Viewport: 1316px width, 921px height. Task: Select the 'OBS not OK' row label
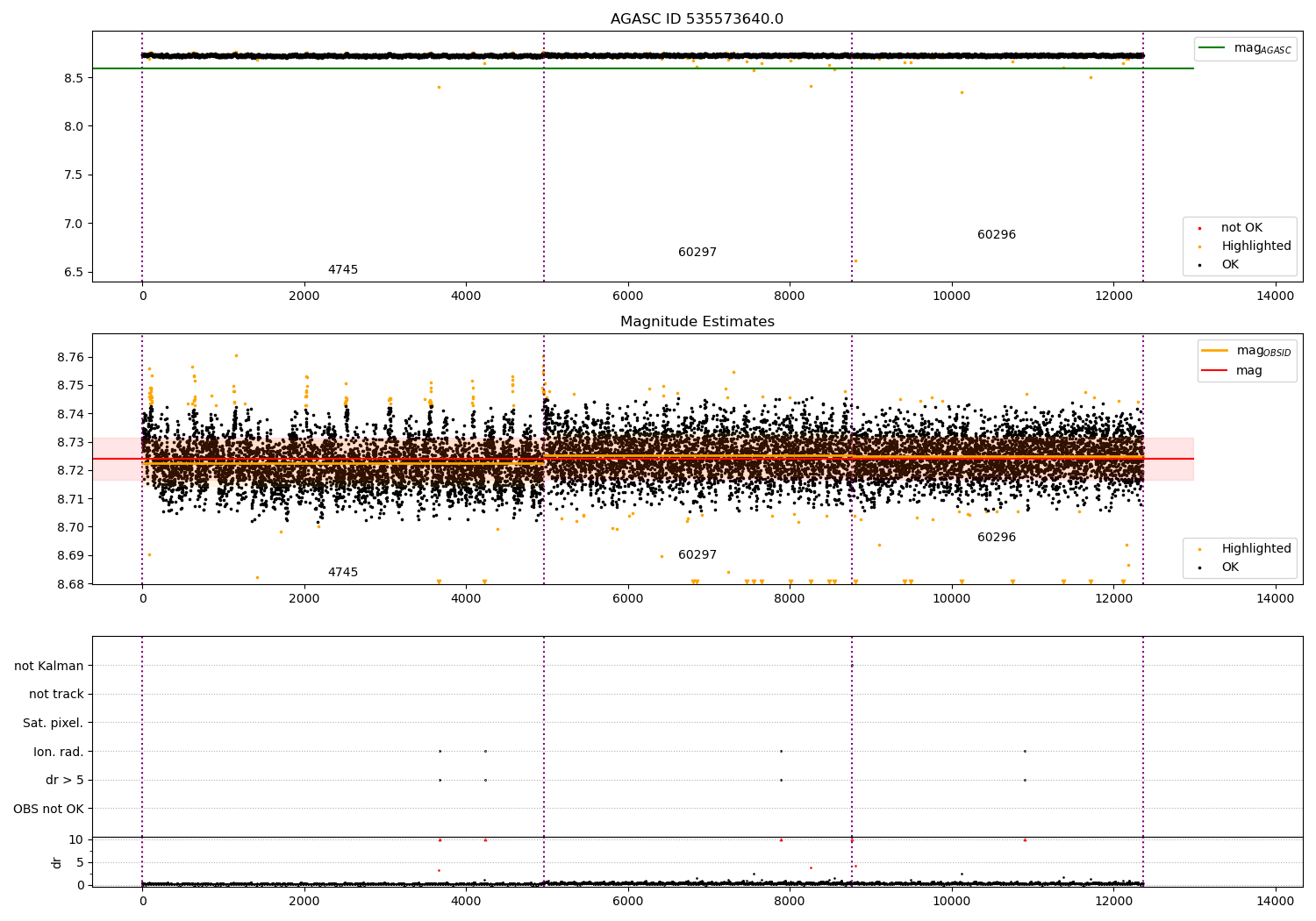49,809
